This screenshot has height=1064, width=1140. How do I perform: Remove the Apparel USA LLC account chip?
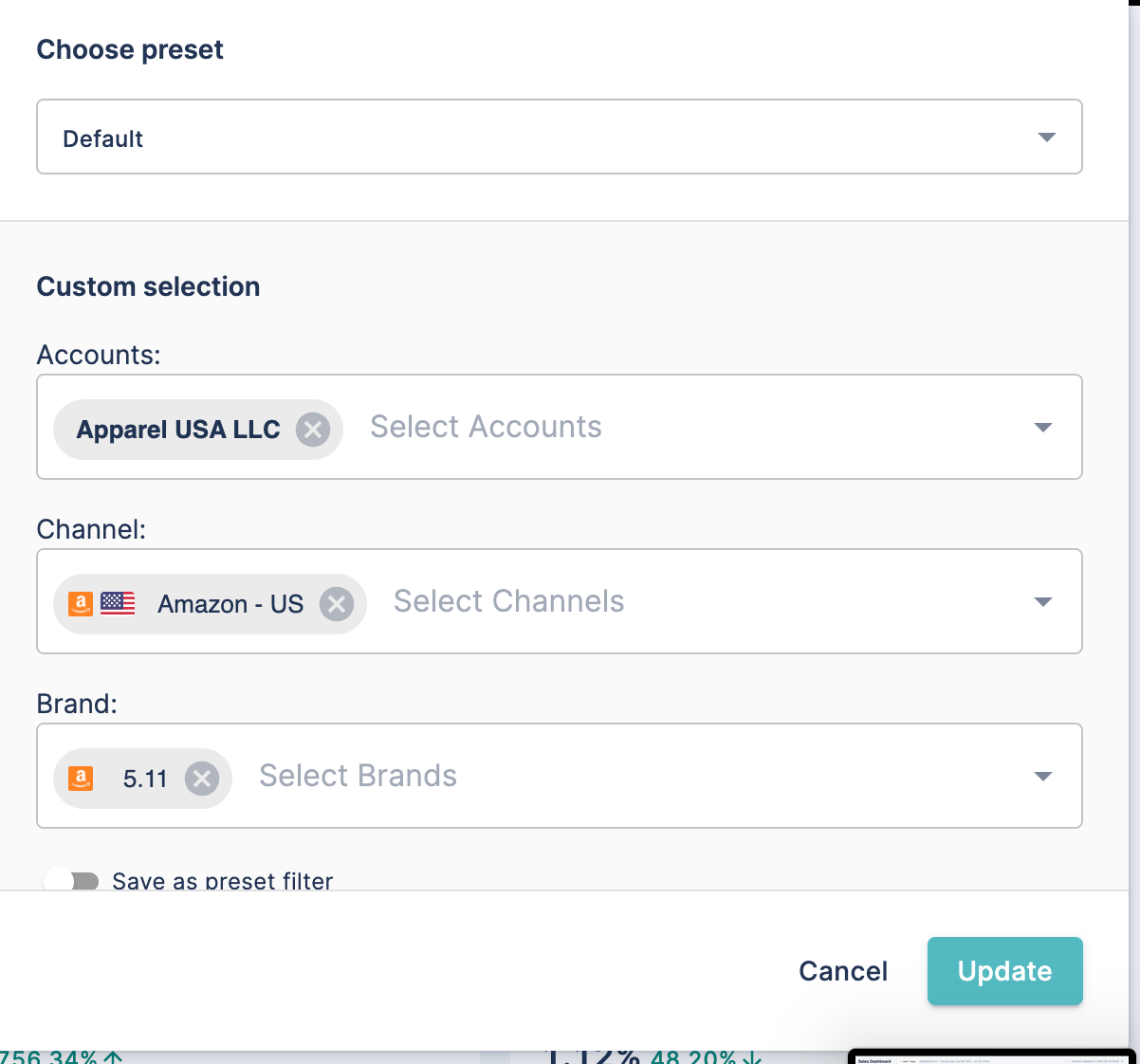point(312,430)
